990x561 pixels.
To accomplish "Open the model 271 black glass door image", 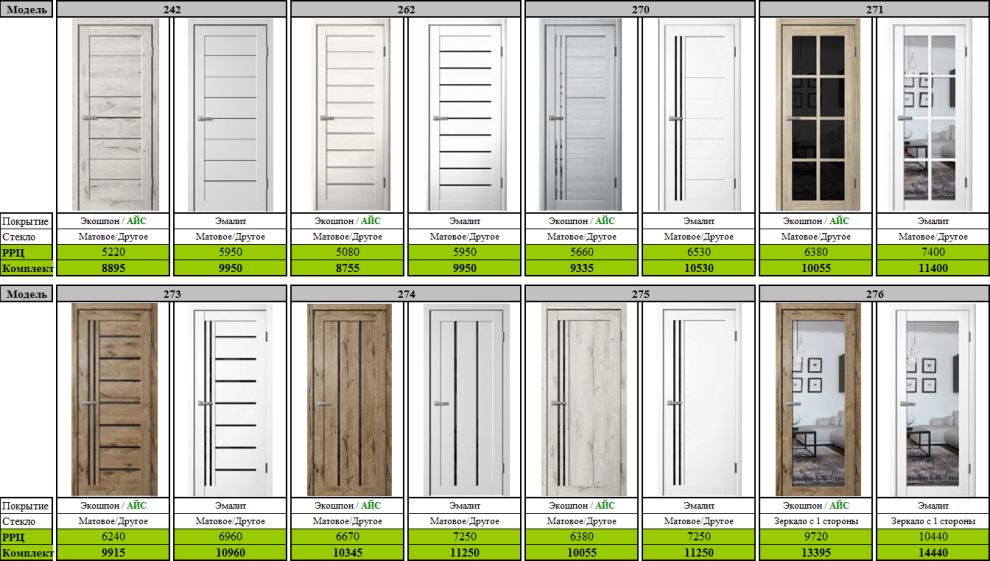I will point(817,114).
